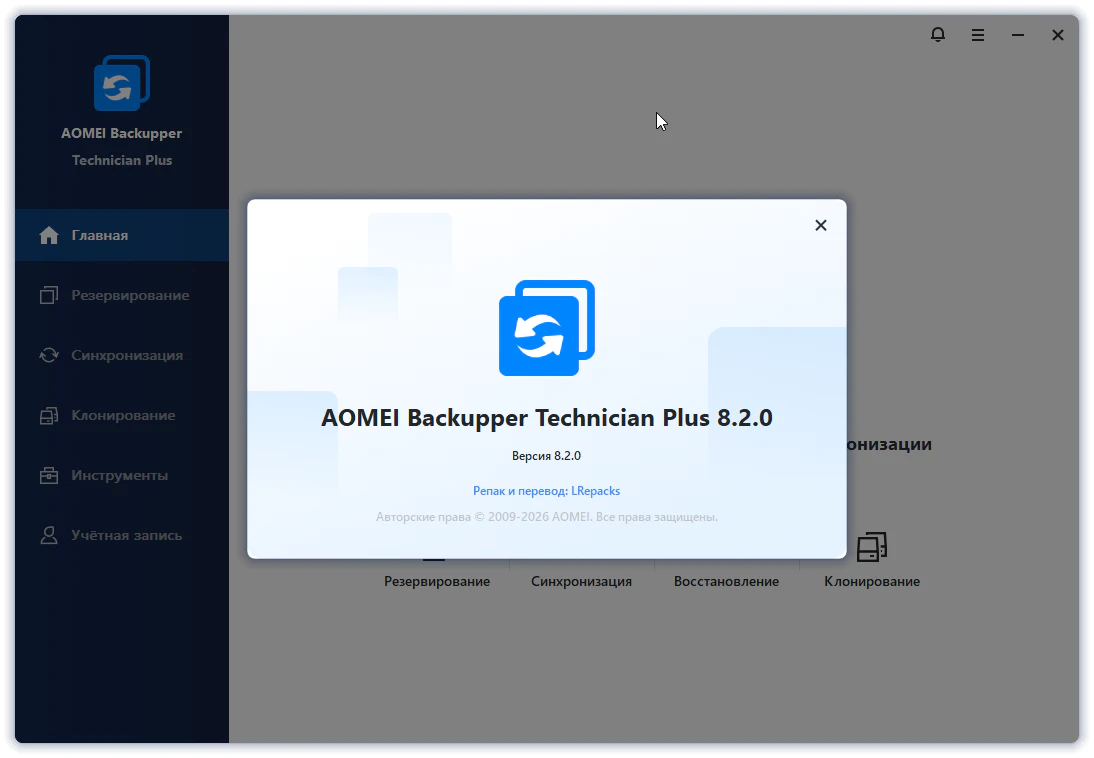Minimize the AOMEI Backupper window
This screenshot has width=1094, height=758.
point(1017,35)
